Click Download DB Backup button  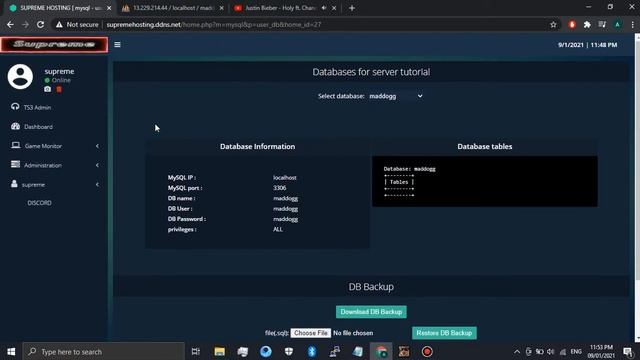[371, 312]
